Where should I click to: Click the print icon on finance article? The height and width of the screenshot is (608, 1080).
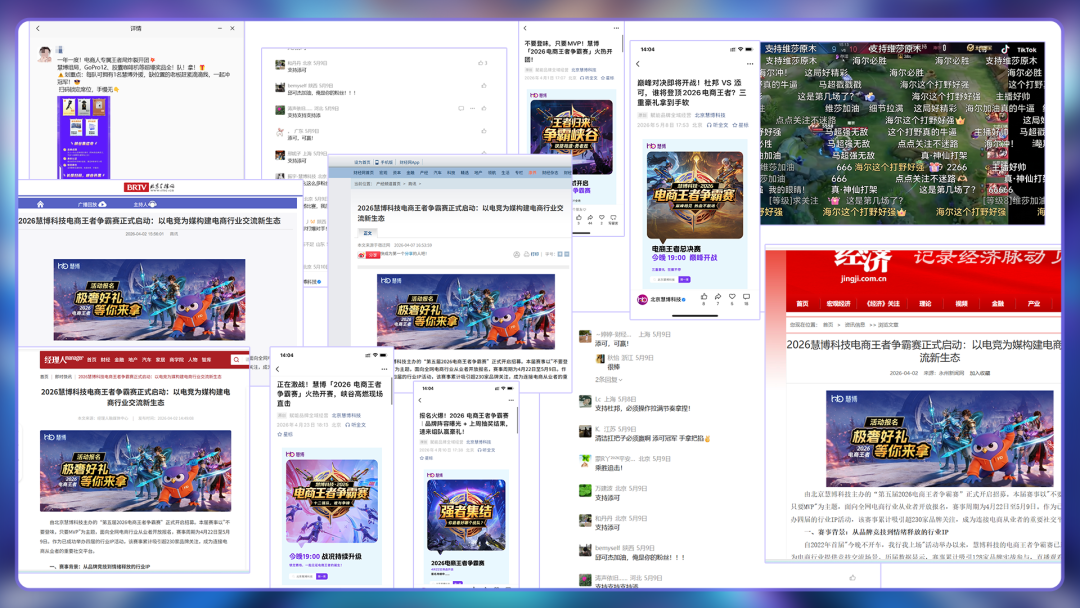tap(526, 254)
